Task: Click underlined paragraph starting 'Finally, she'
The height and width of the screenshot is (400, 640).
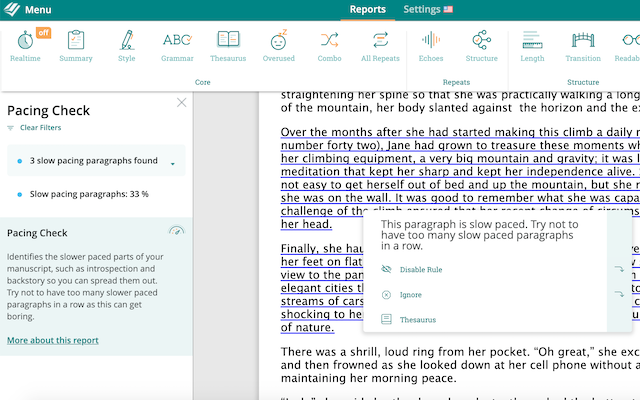Action: tap(322, 288)
